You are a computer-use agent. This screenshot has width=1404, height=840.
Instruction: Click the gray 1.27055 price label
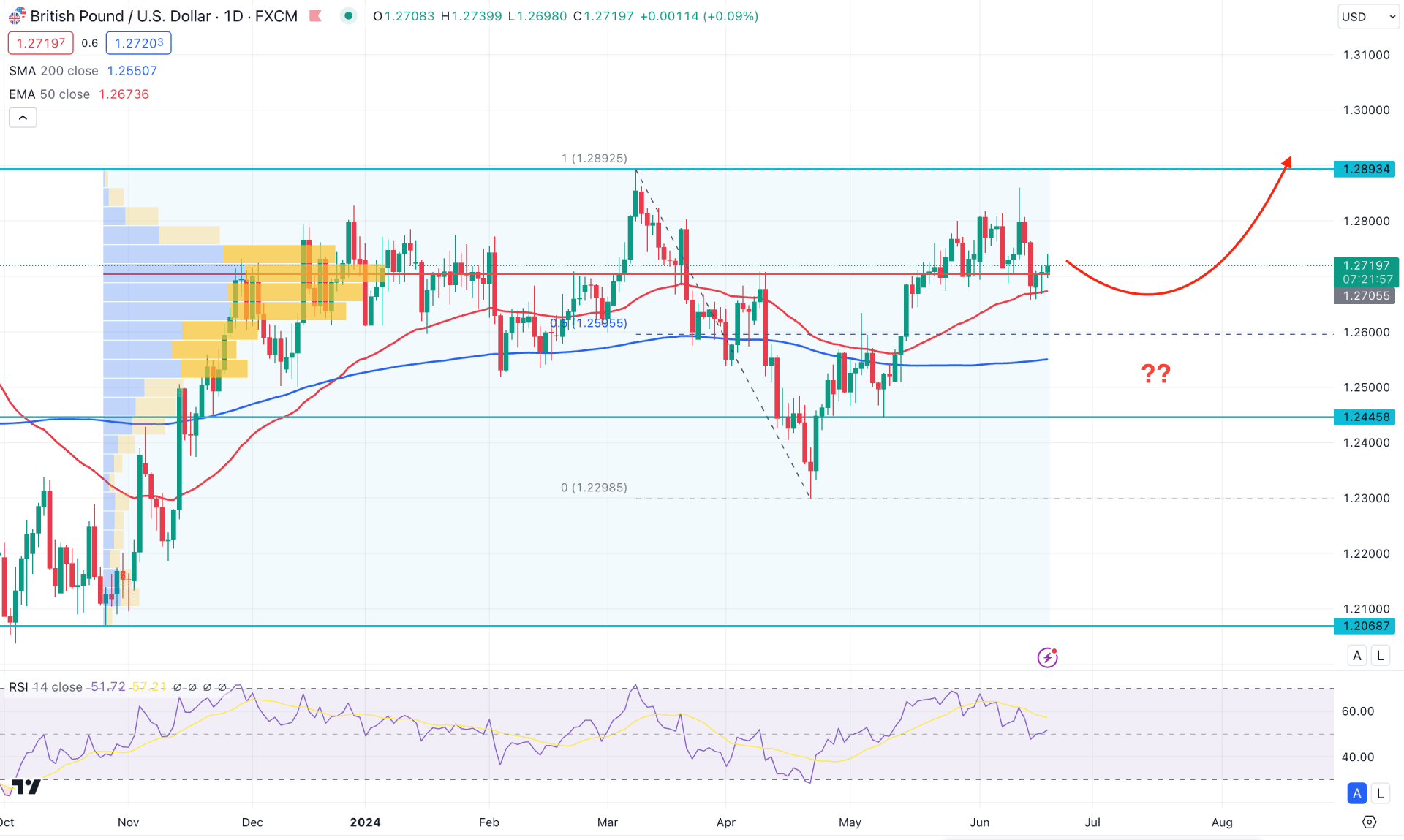(x=1365, y=295)
